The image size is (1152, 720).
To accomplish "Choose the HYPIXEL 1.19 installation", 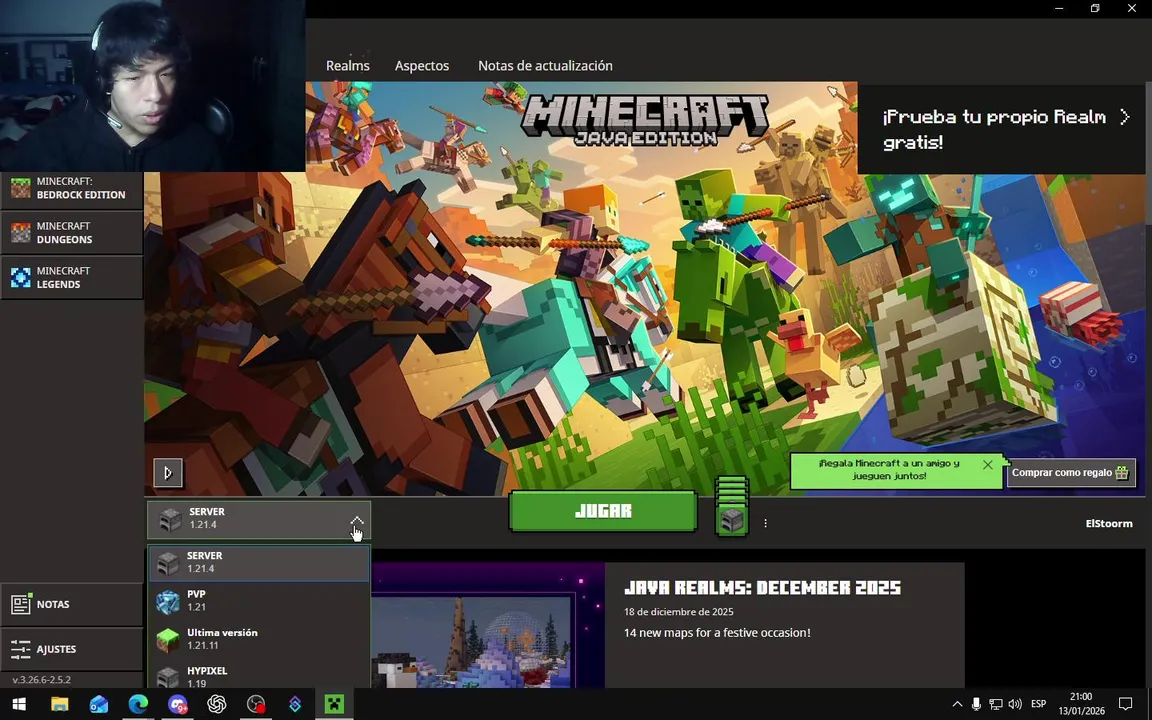I will 259,676.
